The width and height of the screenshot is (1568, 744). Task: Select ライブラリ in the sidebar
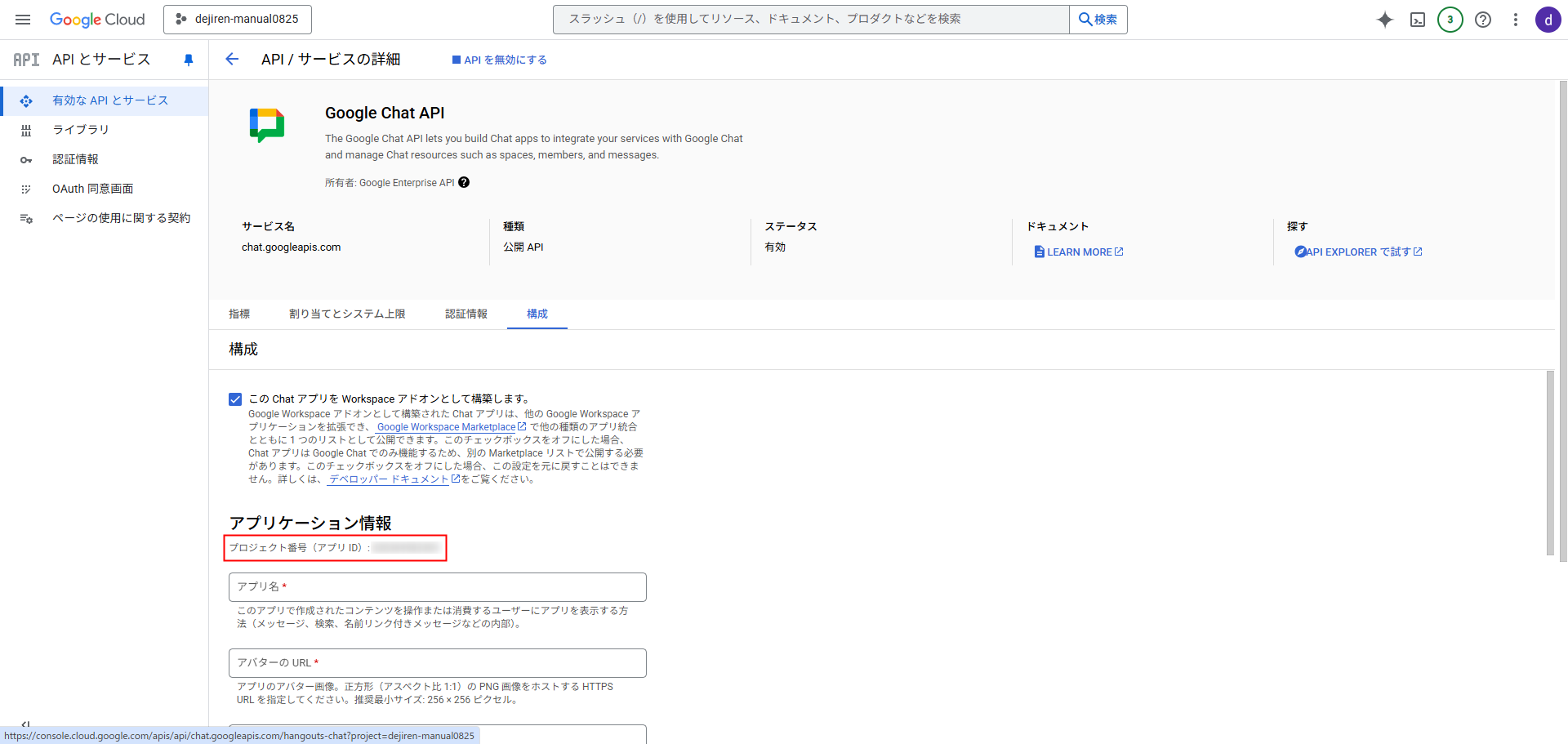(80, 130)
